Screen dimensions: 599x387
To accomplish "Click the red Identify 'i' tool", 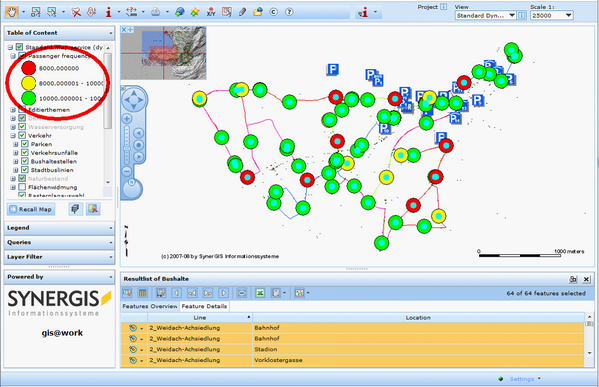I will [x=108, y=12].
